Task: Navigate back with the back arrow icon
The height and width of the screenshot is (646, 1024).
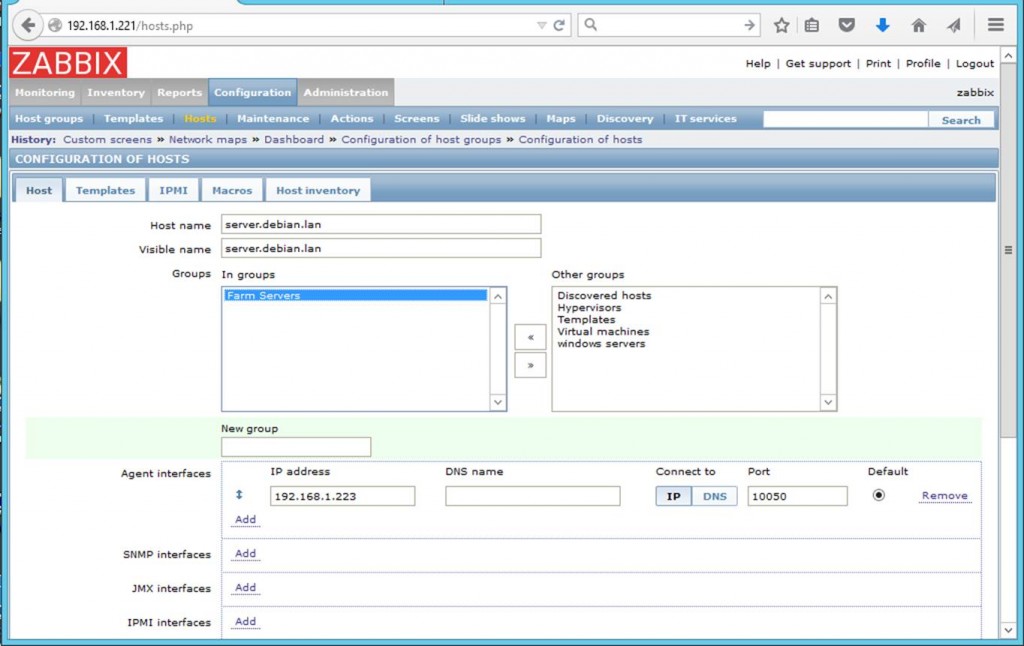Action: [26, 25]
